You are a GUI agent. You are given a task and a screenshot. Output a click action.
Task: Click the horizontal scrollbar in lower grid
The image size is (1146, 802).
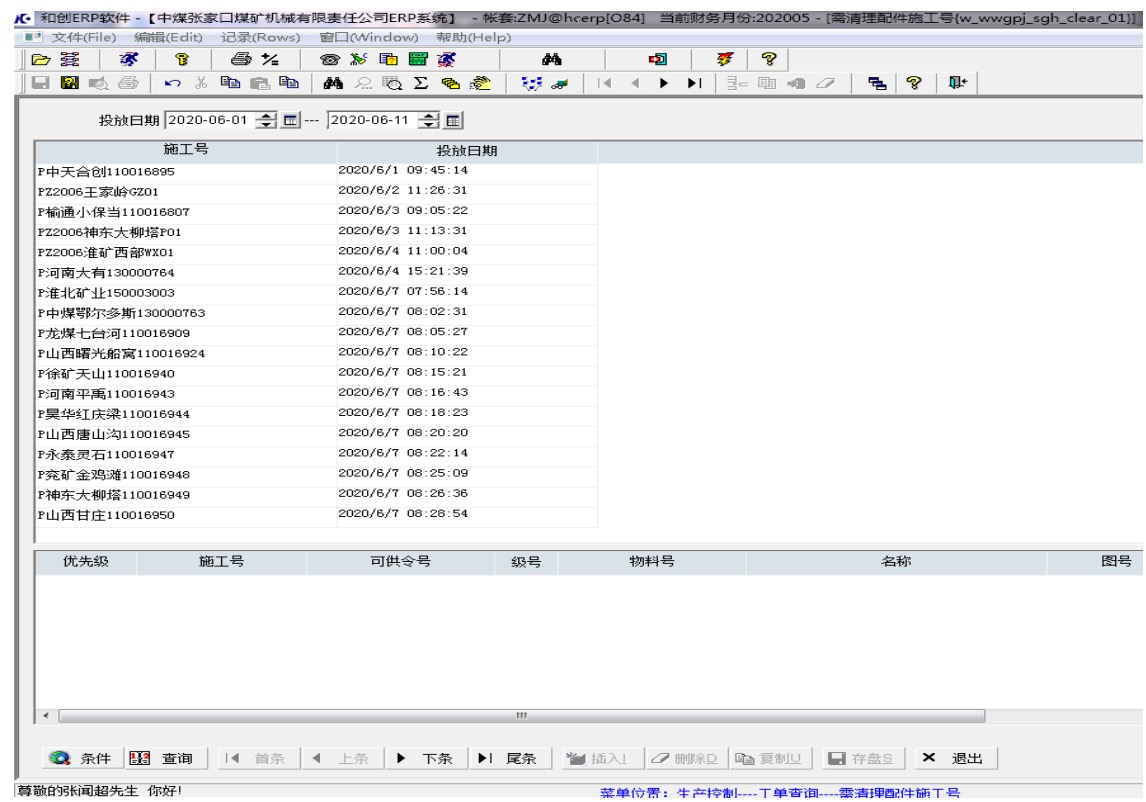coord(522,716)
